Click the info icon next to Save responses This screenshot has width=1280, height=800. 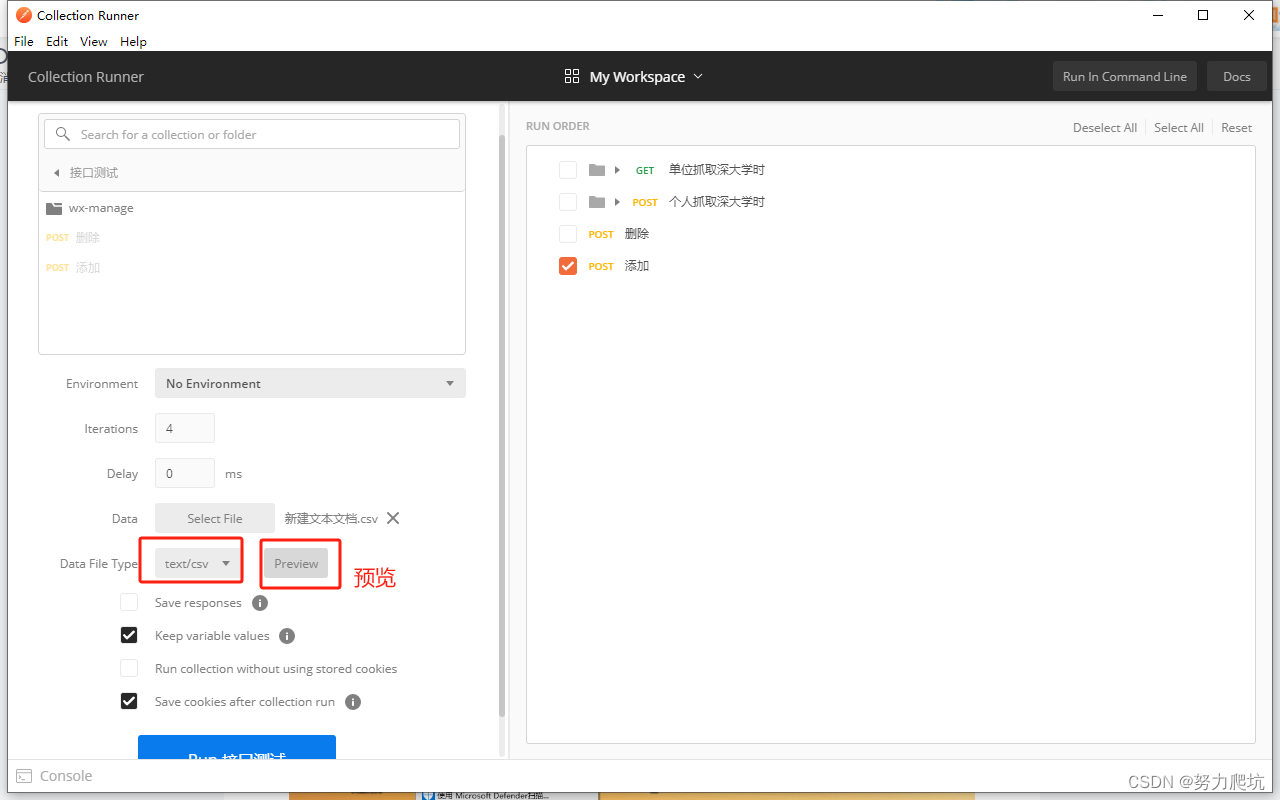259,602
